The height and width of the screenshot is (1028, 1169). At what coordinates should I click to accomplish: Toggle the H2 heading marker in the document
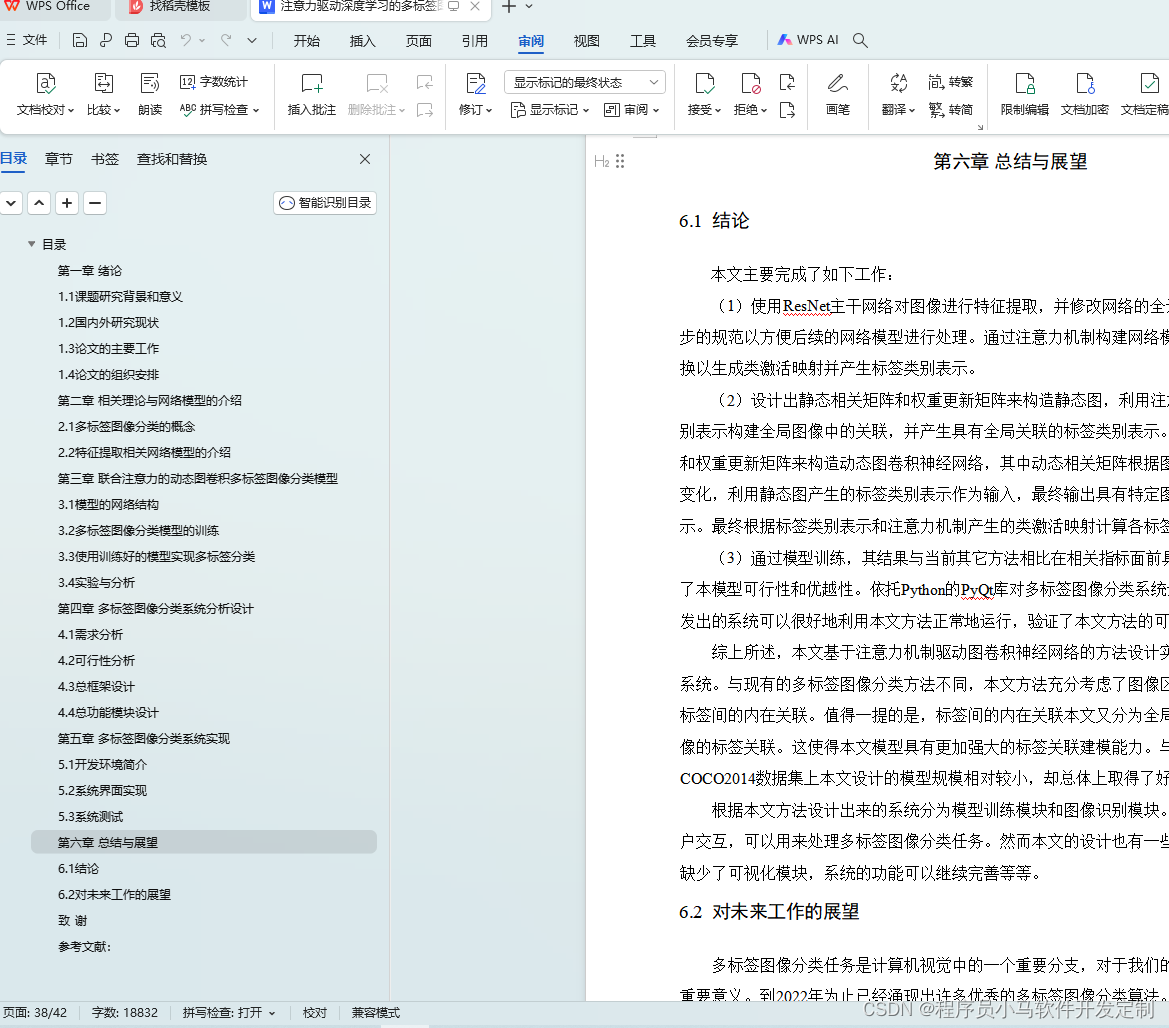point(601,161)
